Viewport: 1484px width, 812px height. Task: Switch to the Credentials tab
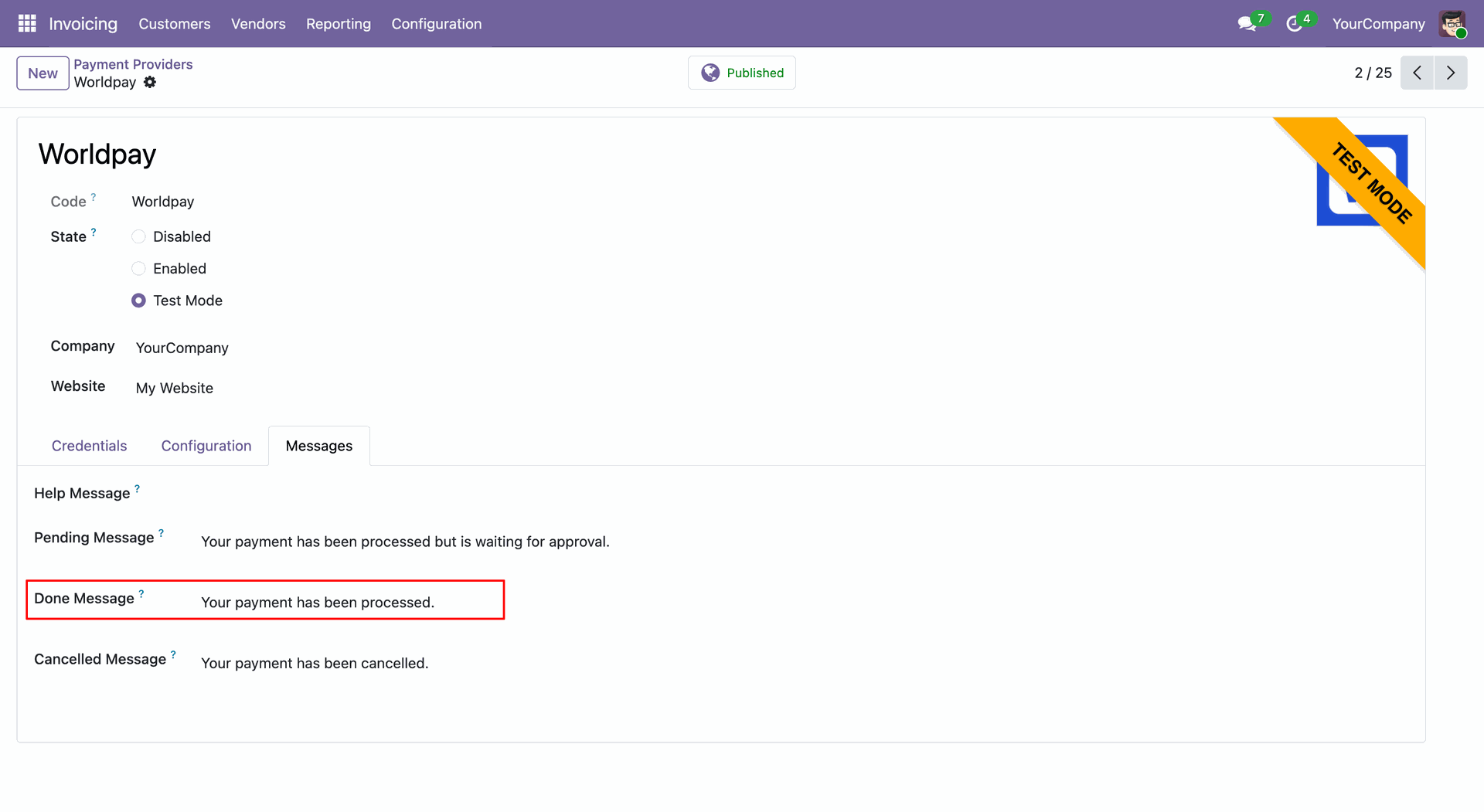click(90, 446)
